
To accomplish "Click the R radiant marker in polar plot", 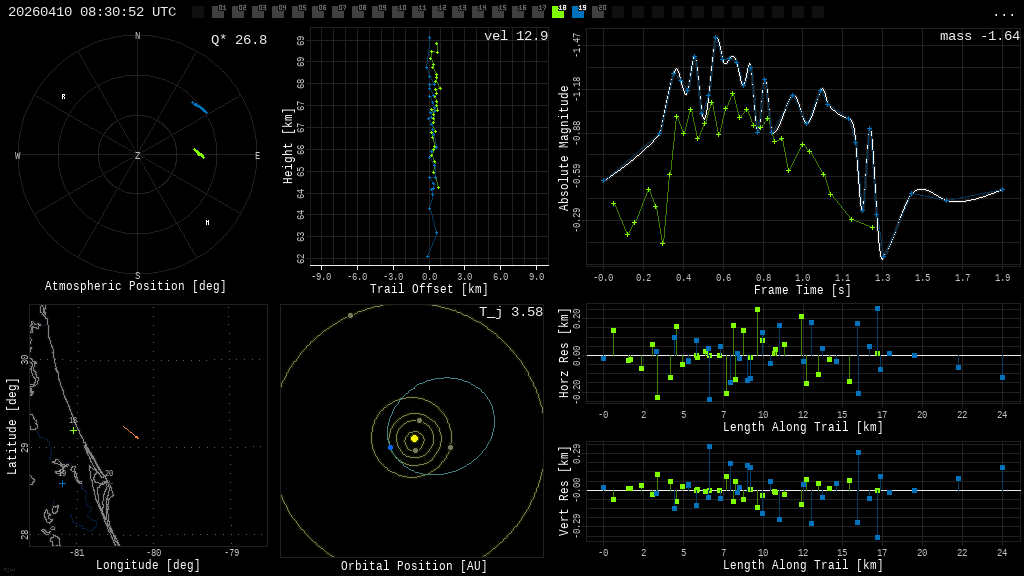I will (x=63, y=97).
